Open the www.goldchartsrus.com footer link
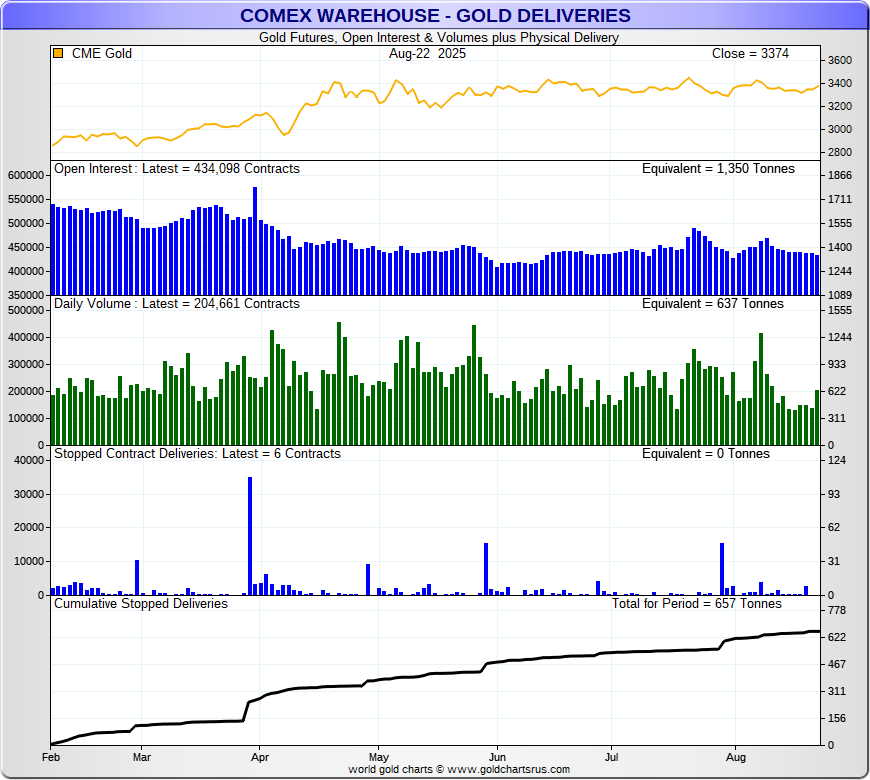This screenshot has width=870, height=780. point(507,769)
